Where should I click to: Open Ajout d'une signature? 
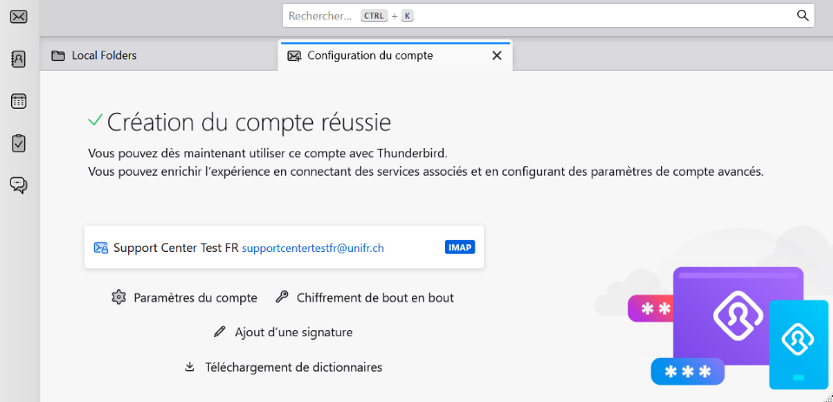293,332
